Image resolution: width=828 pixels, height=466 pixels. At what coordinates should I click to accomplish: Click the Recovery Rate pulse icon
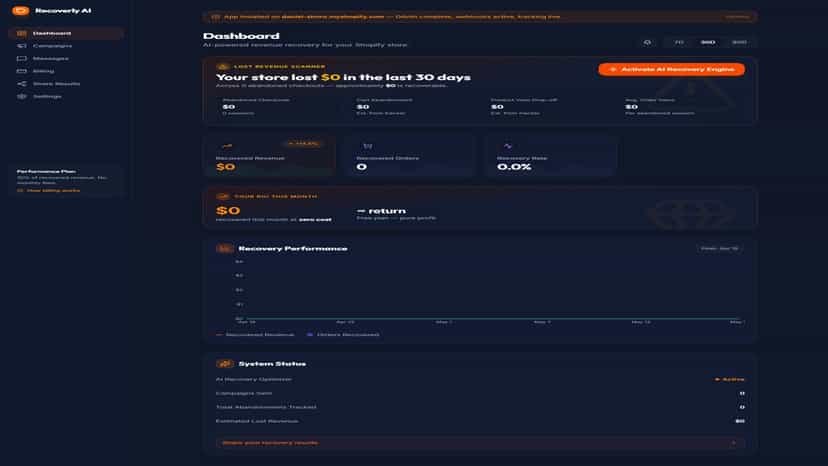(x=508, y=146)
